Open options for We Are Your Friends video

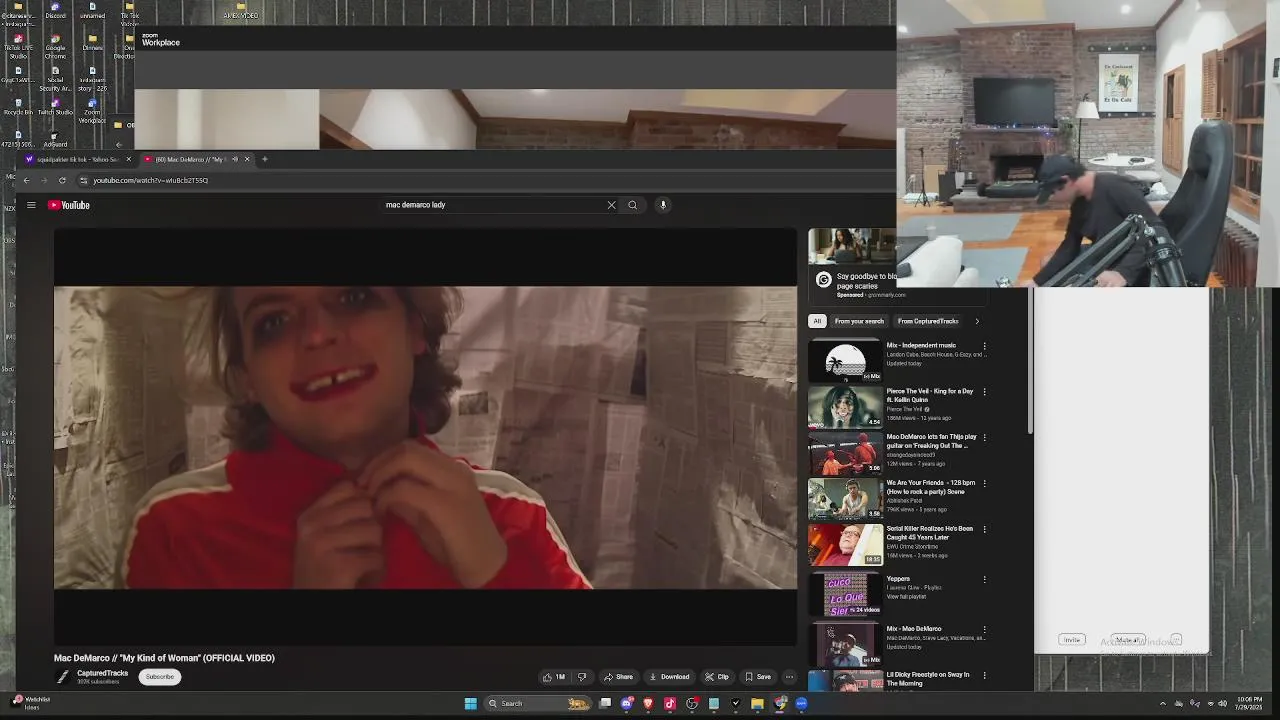[984, 483]
